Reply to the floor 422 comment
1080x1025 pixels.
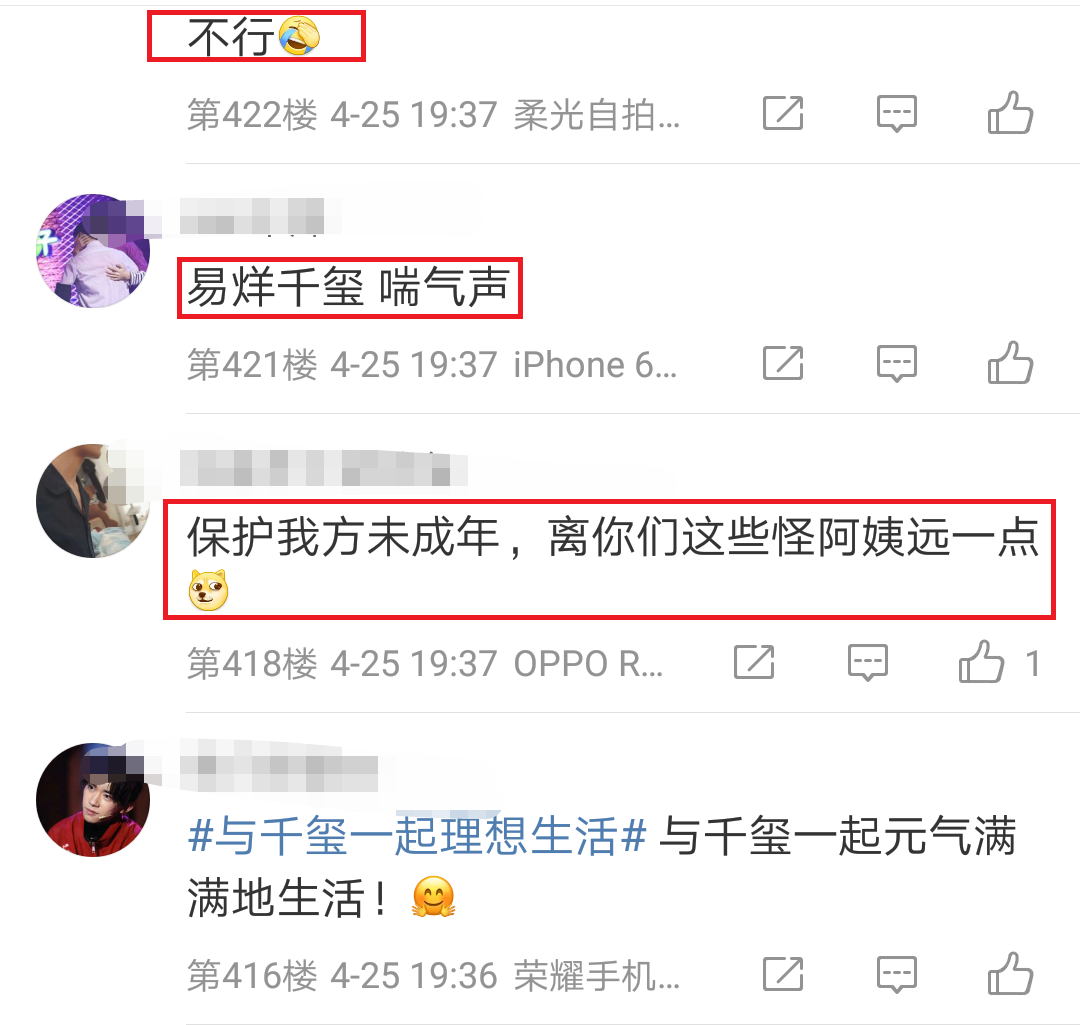tap(897, 114)
